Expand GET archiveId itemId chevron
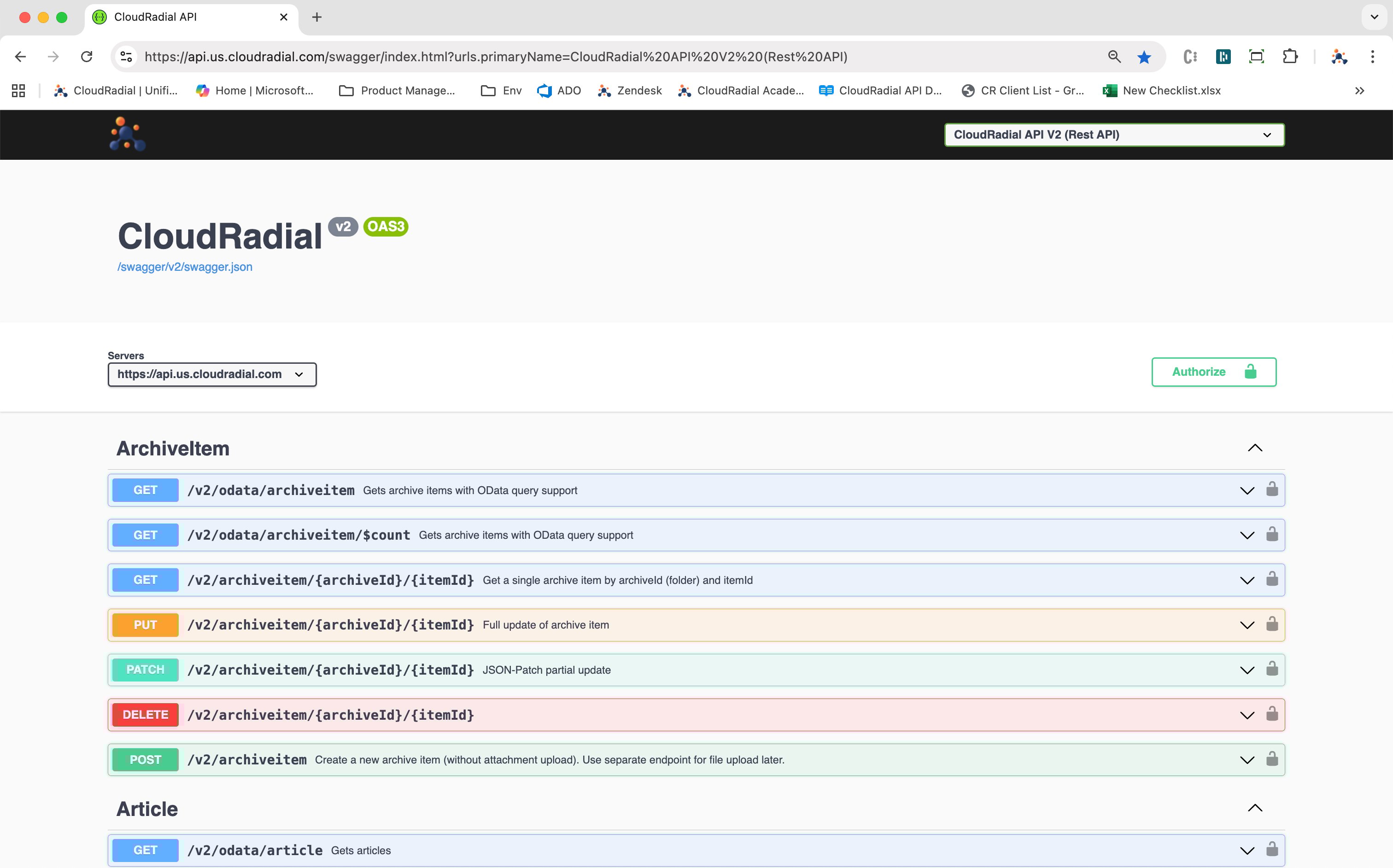 point(1247,580)
